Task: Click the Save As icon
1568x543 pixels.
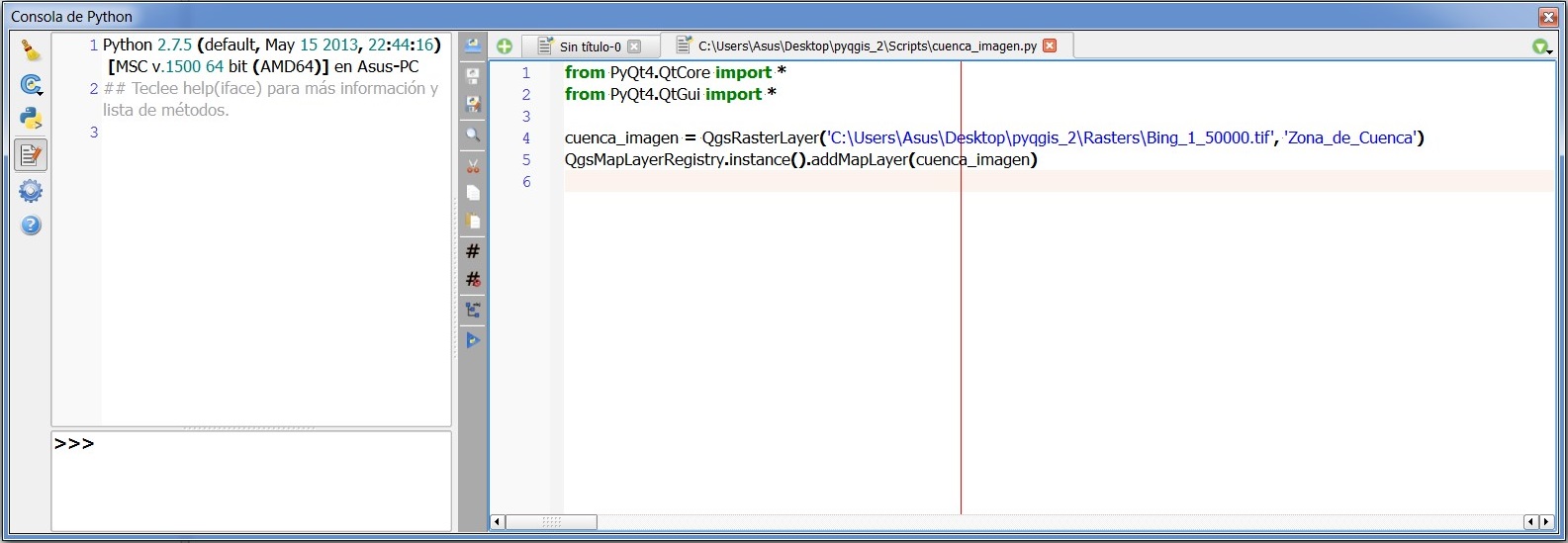Action: (x=473, y=104)
